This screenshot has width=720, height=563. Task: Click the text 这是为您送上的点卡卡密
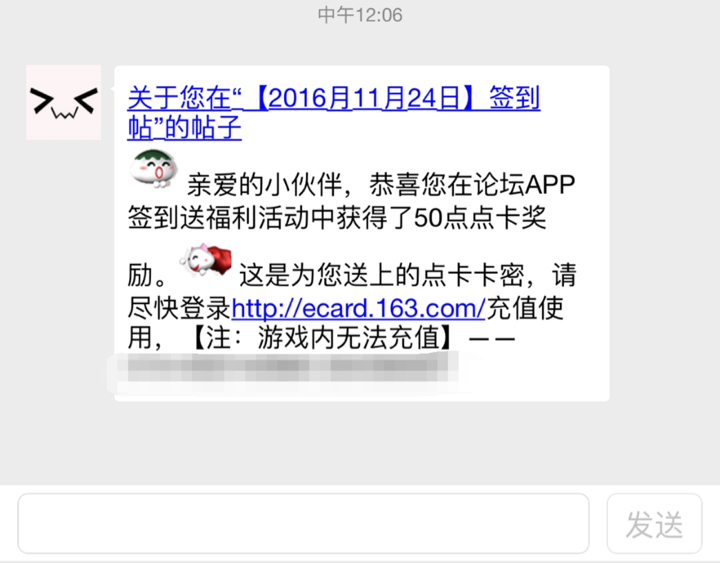(381, 275)
